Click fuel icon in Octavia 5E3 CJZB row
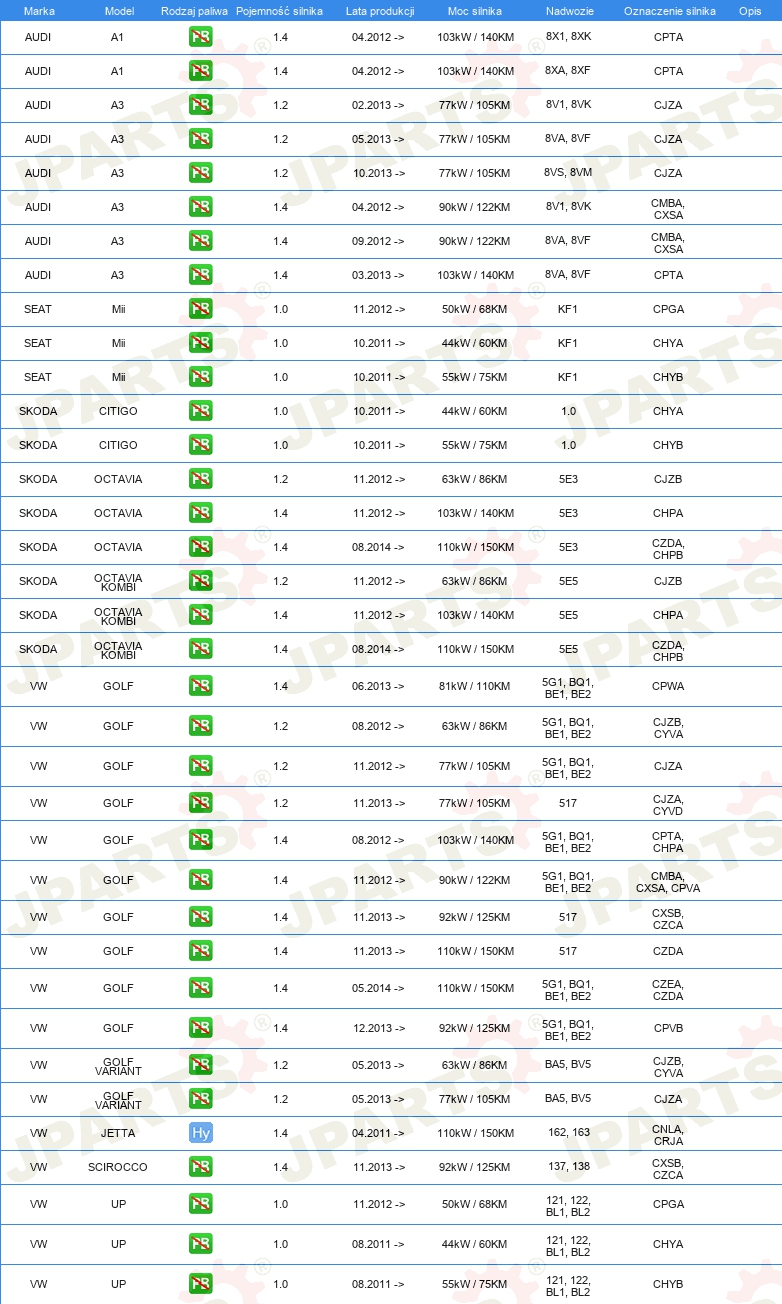Image resolution: width=782 pixels, height=1304 pixels. (x=200, y=479)
